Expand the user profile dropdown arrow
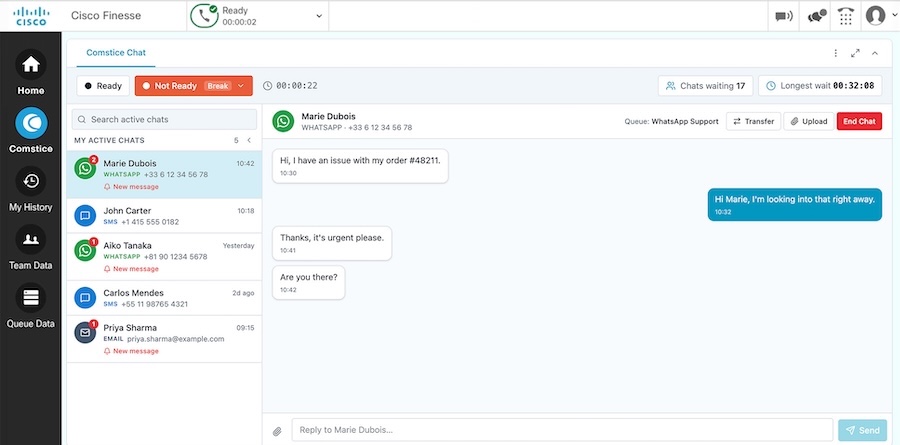This screenshot has height=445, width=900. tap(894, 16)
